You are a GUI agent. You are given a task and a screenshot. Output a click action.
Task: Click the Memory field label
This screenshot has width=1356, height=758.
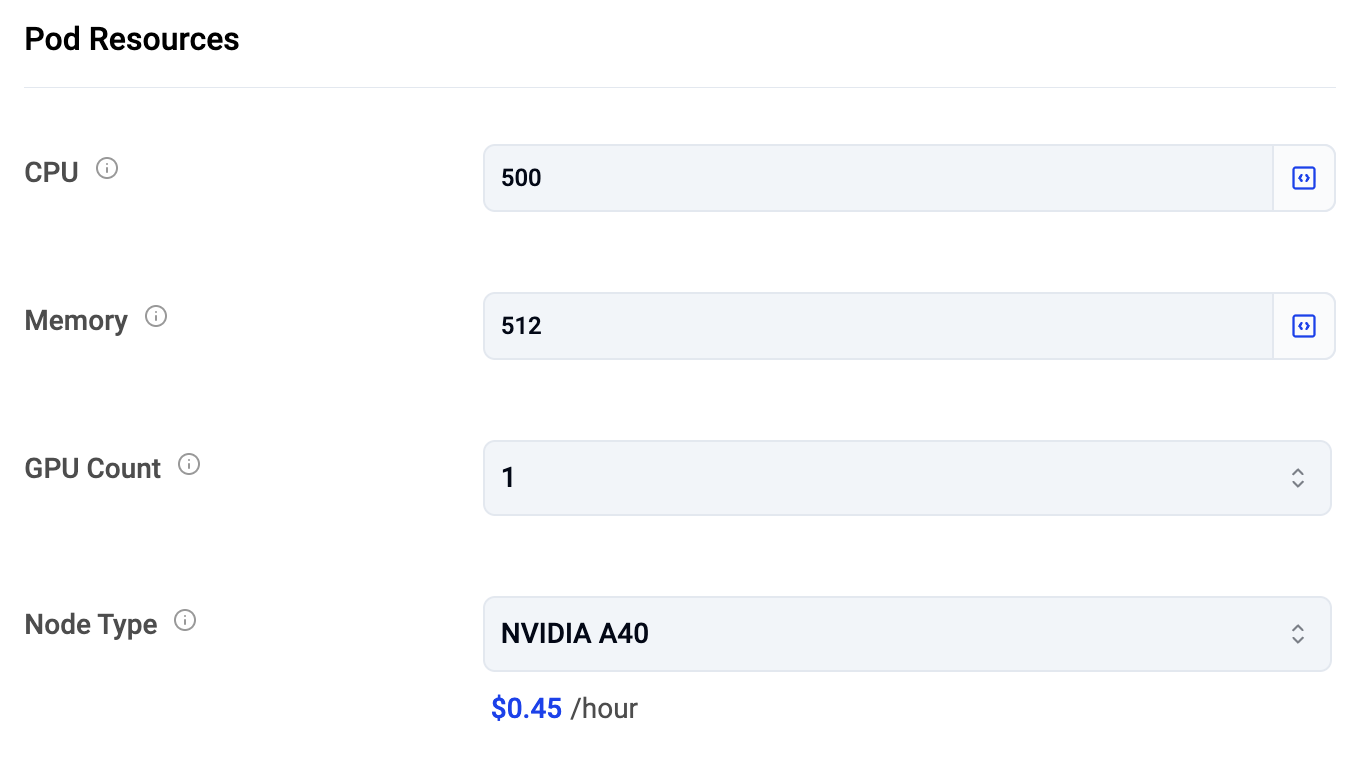pyautogui.click(x=76, y=320)
